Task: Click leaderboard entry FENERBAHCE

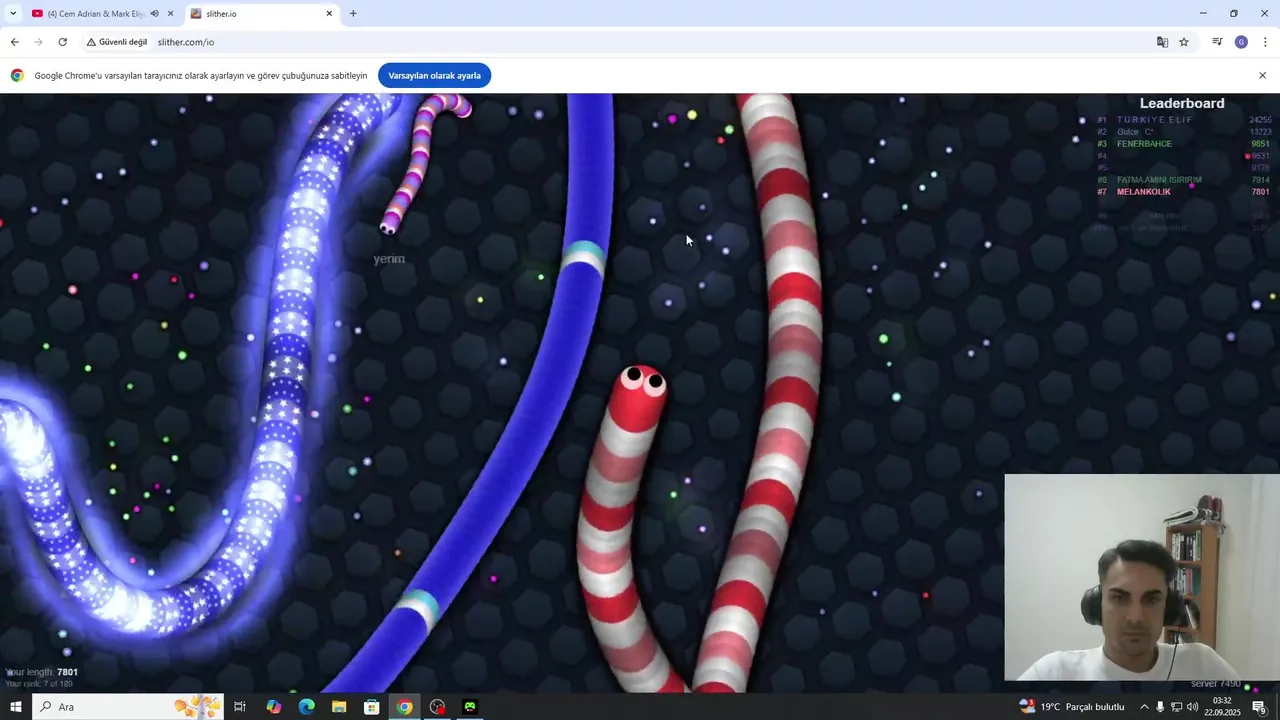Action: (1144, 144)
